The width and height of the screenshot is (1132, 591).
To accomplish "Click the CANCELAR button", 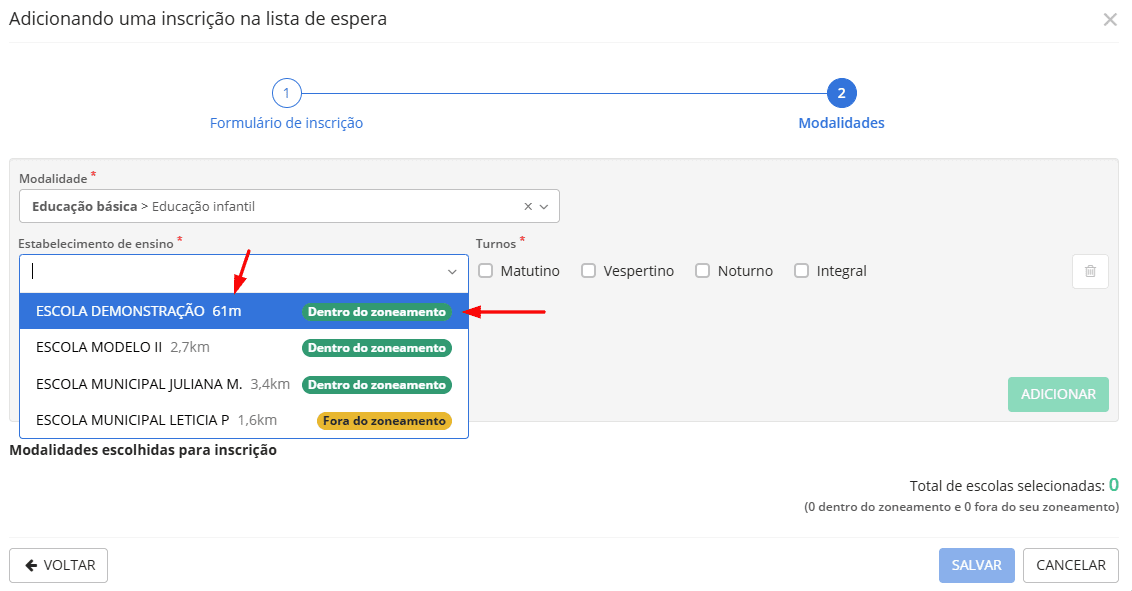I will coord(1070,565).
